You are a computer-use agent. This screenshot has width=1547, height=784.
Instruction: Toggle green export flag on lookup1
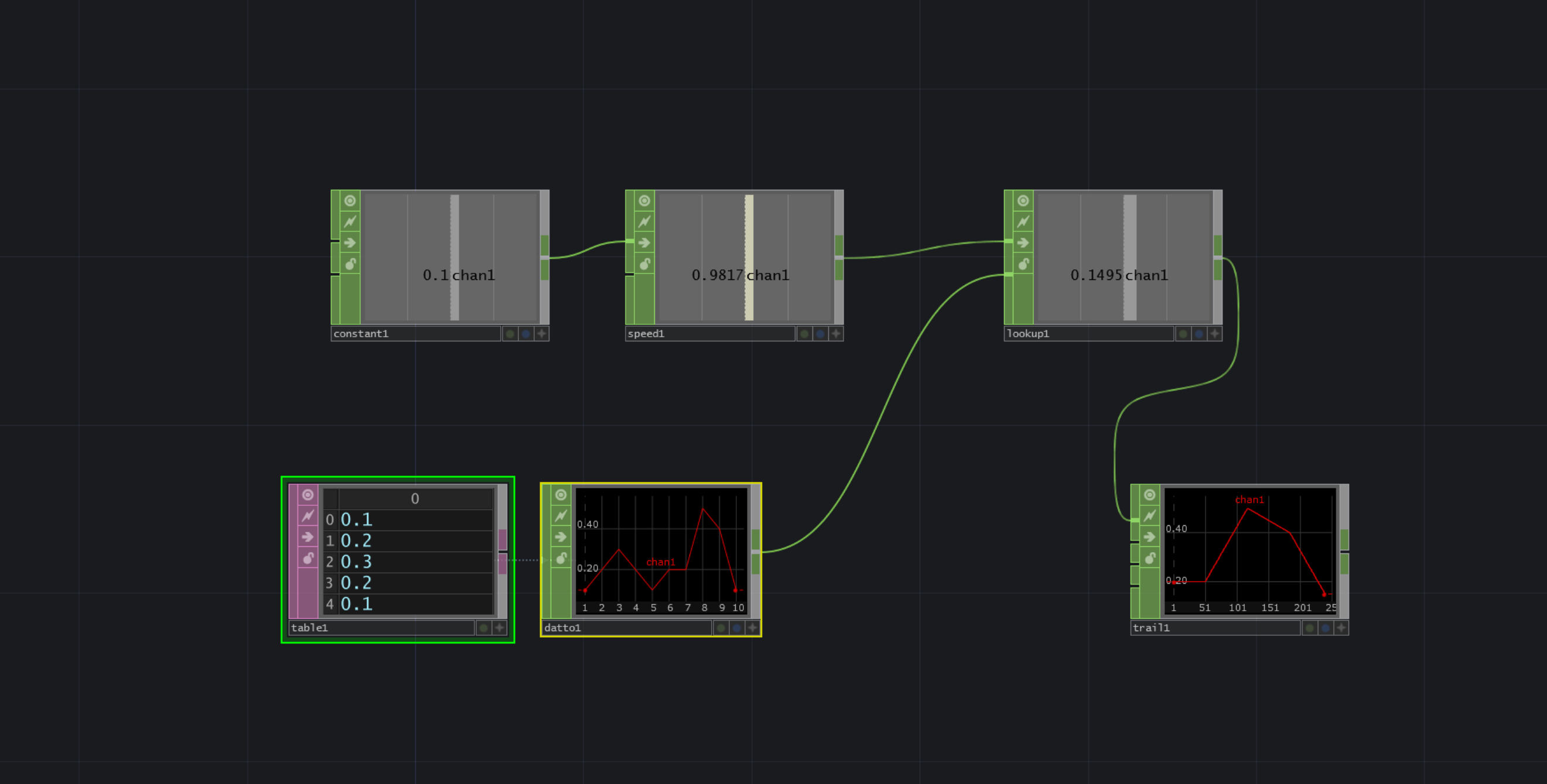tap(1183, 334)
